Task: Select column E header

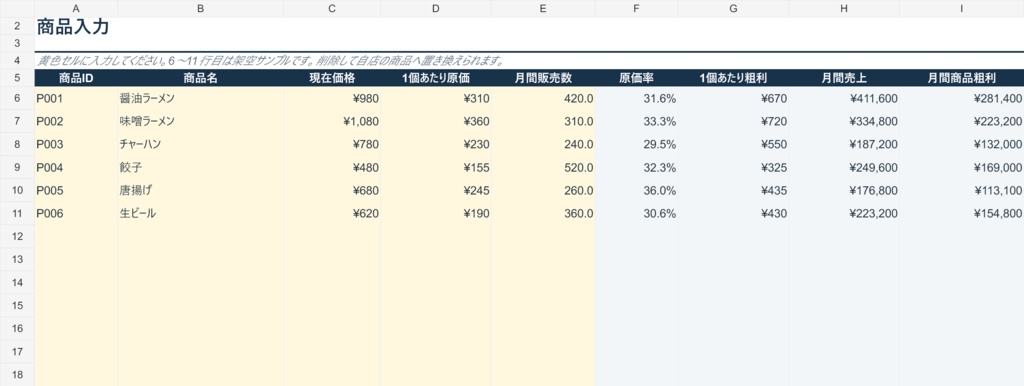Action: [543, 8]
